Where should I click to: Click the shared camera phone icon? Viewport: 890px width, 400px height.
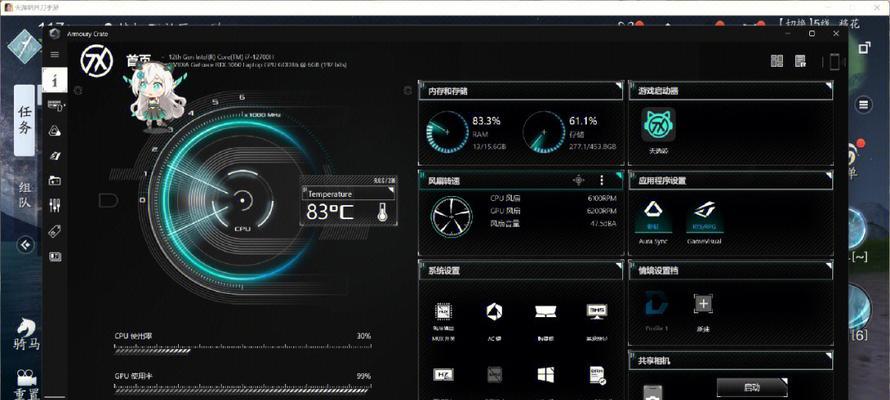[652, 392]
